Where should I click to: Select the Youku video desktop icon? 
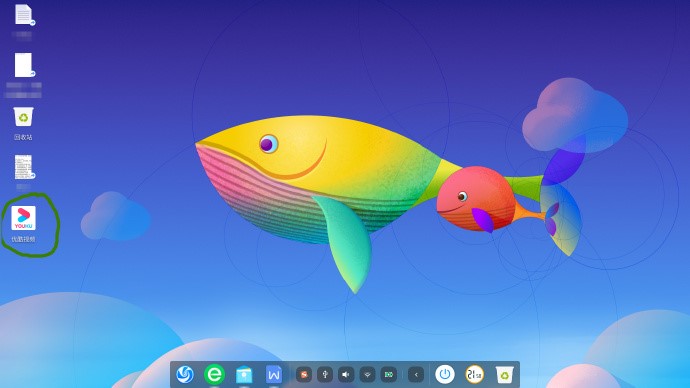(23, 218)
